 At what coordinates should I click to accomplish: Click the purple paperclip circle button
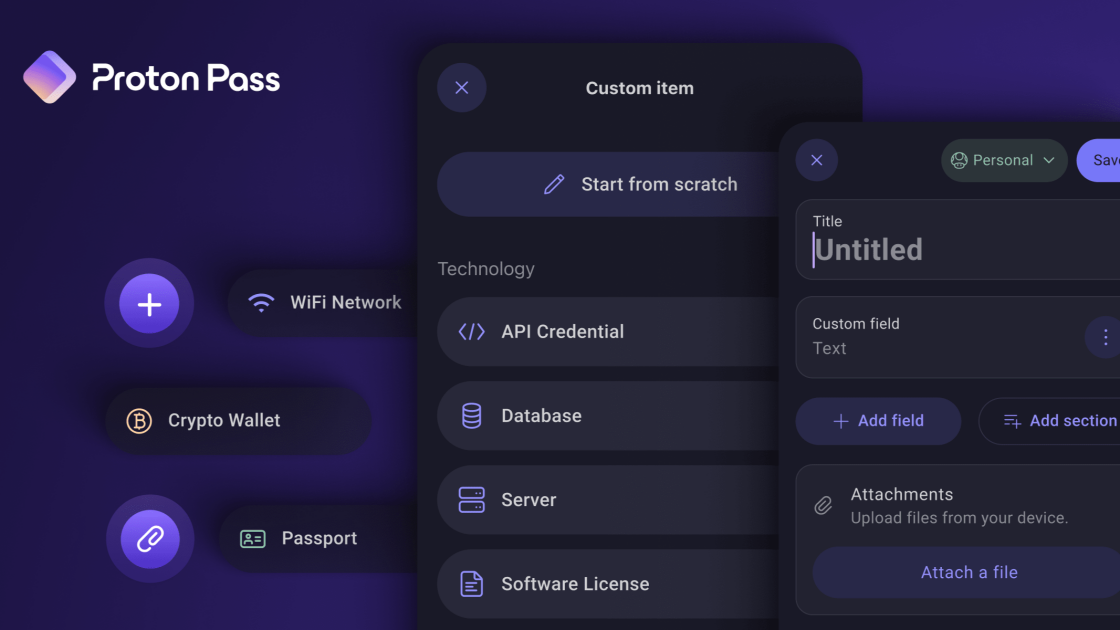[150, 539]
